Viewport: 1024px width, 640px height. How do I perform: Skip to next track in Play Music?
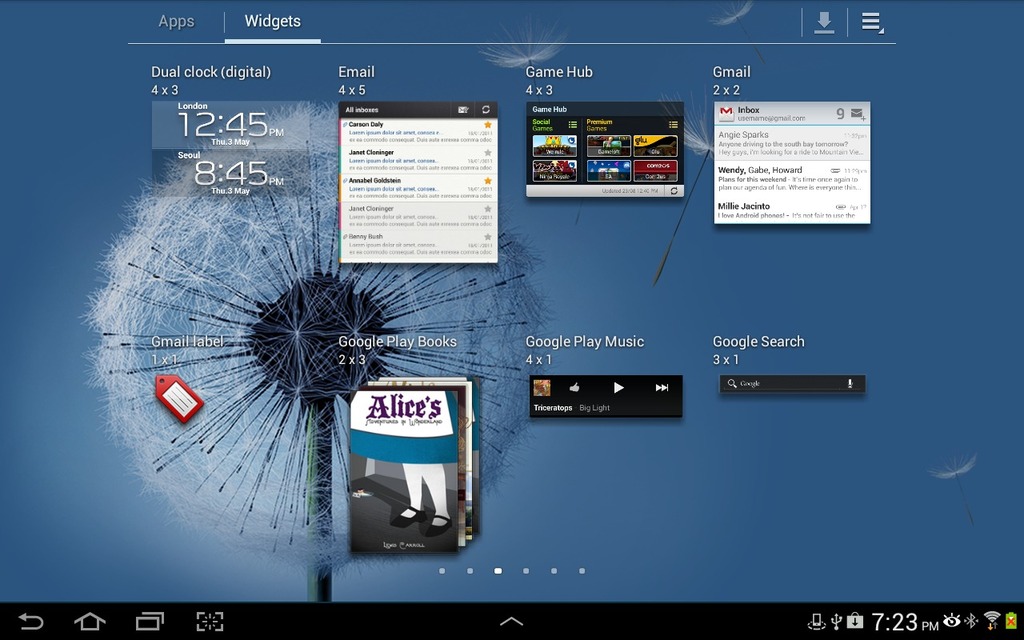pyautogui.click(x=662, y=388)
